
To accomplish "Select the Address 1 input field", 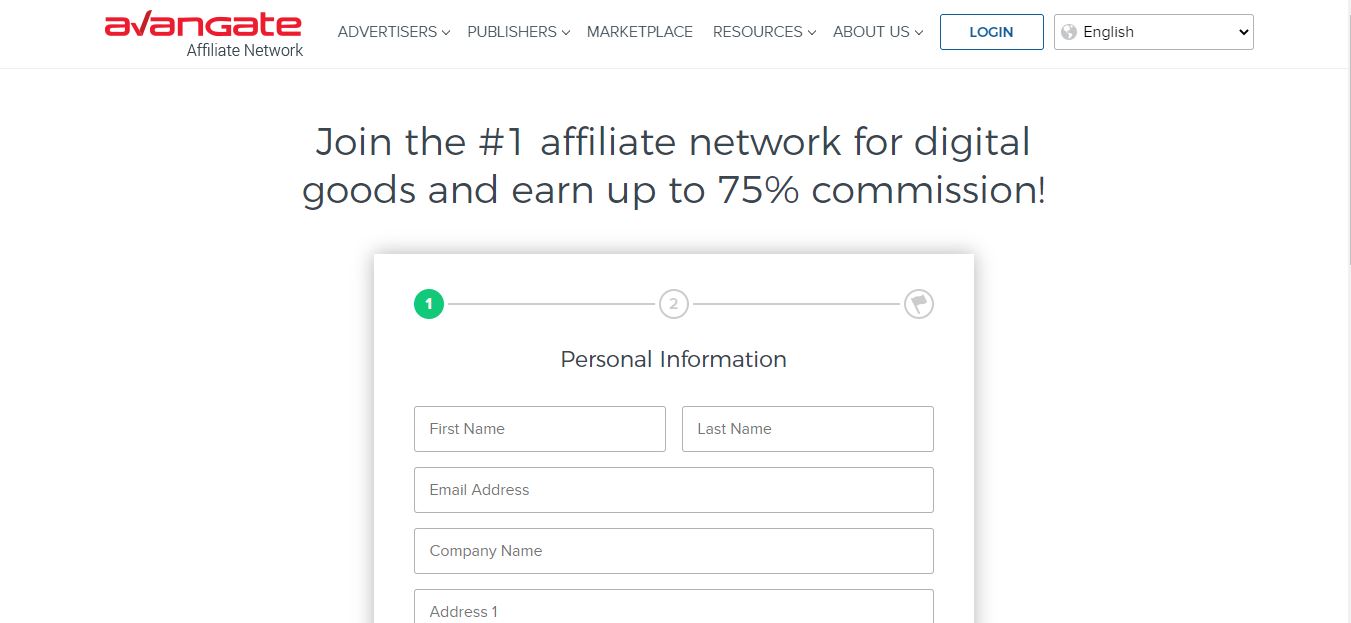I will tap(673, 610).
